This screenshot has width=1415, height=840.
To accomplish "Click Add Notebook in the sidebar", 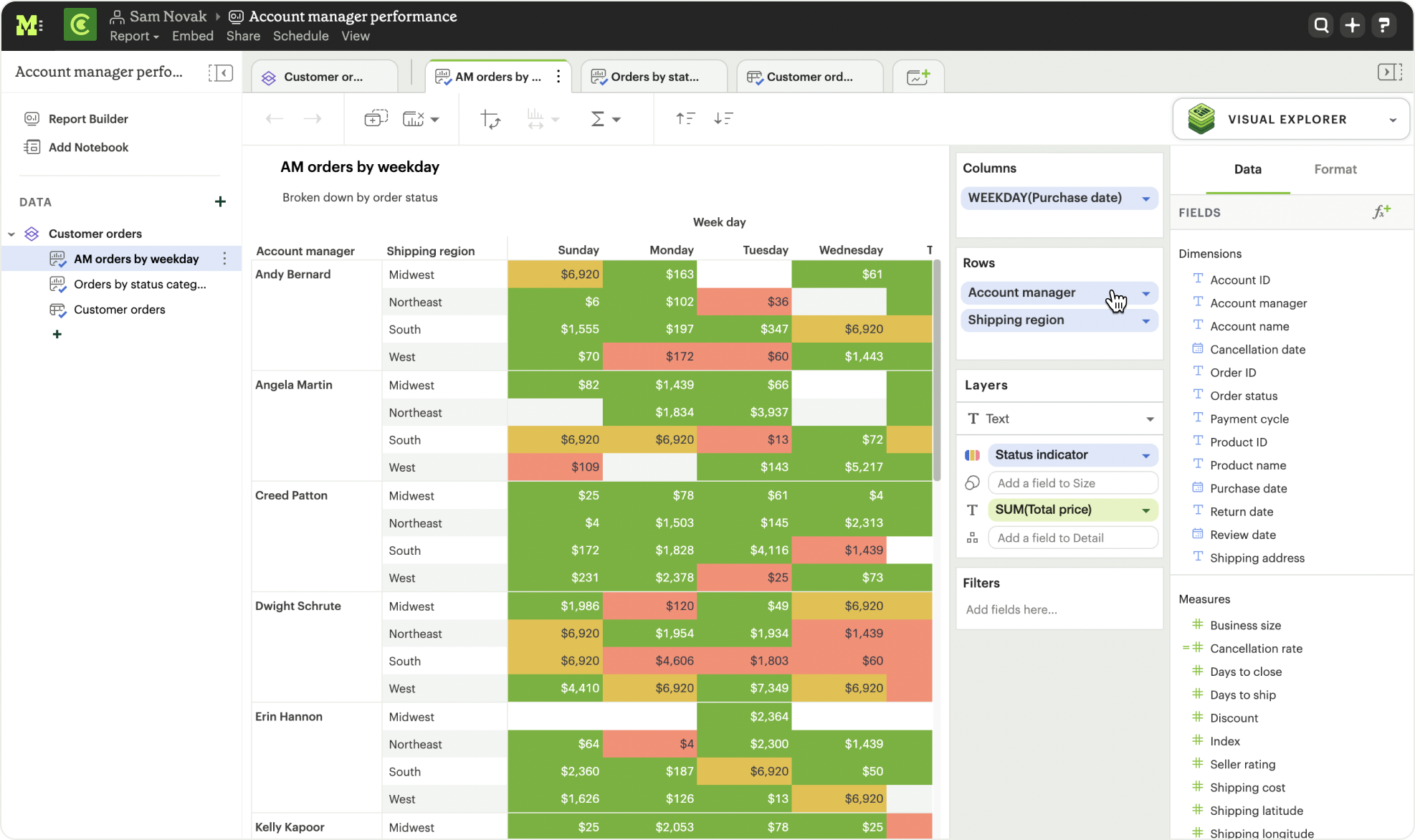I will [x=88, y=148].
